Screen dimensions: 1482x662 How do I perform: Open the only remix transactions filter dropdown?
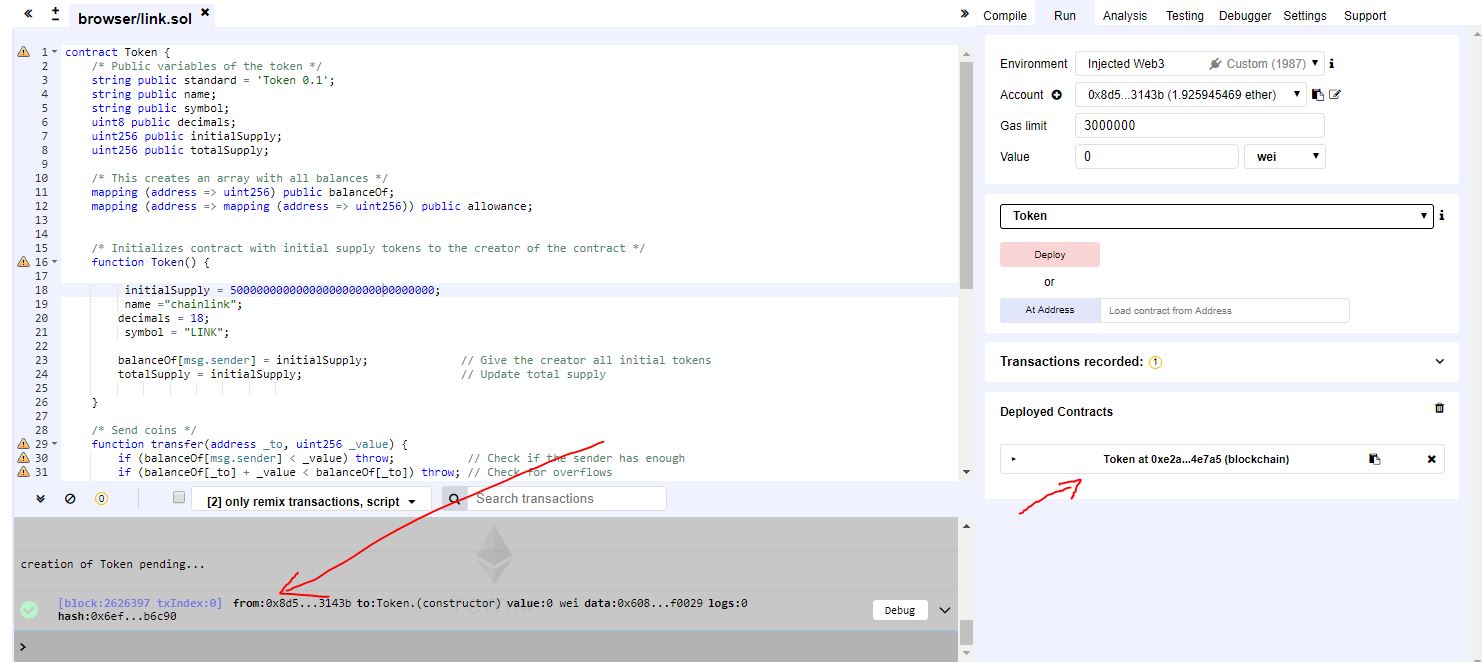(311, 501)
